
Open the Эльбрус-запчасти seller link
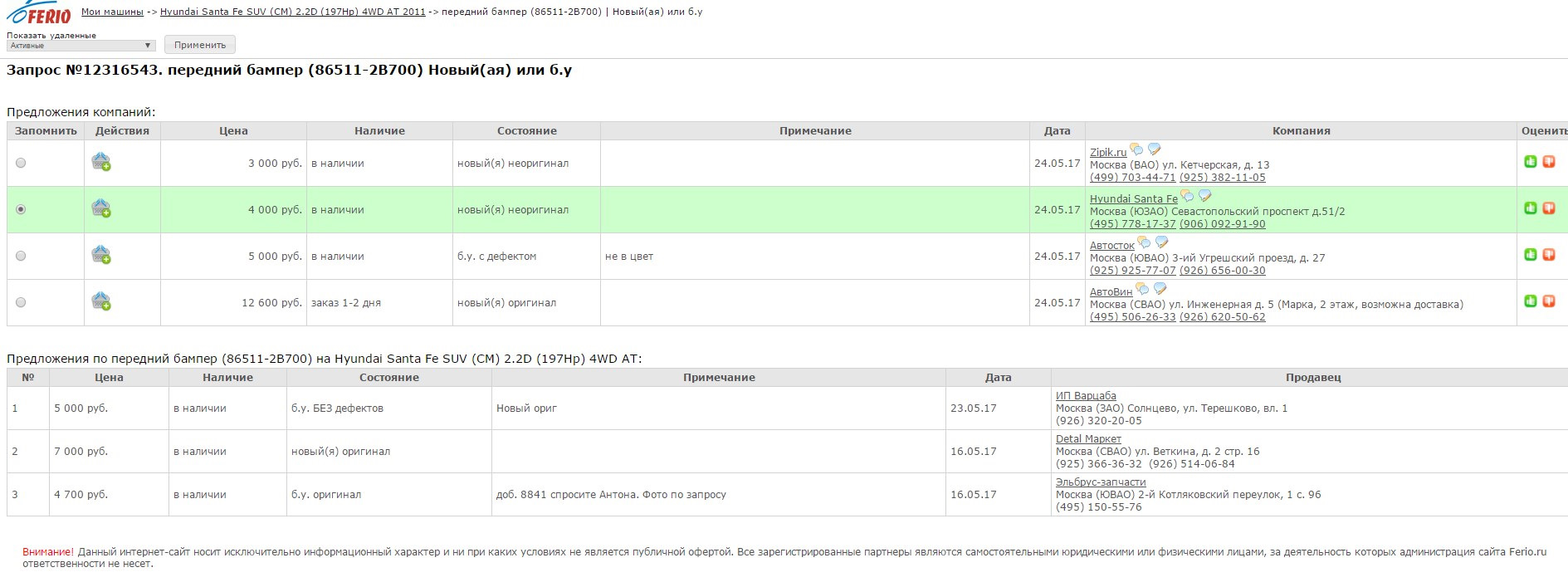(1101, 482)
